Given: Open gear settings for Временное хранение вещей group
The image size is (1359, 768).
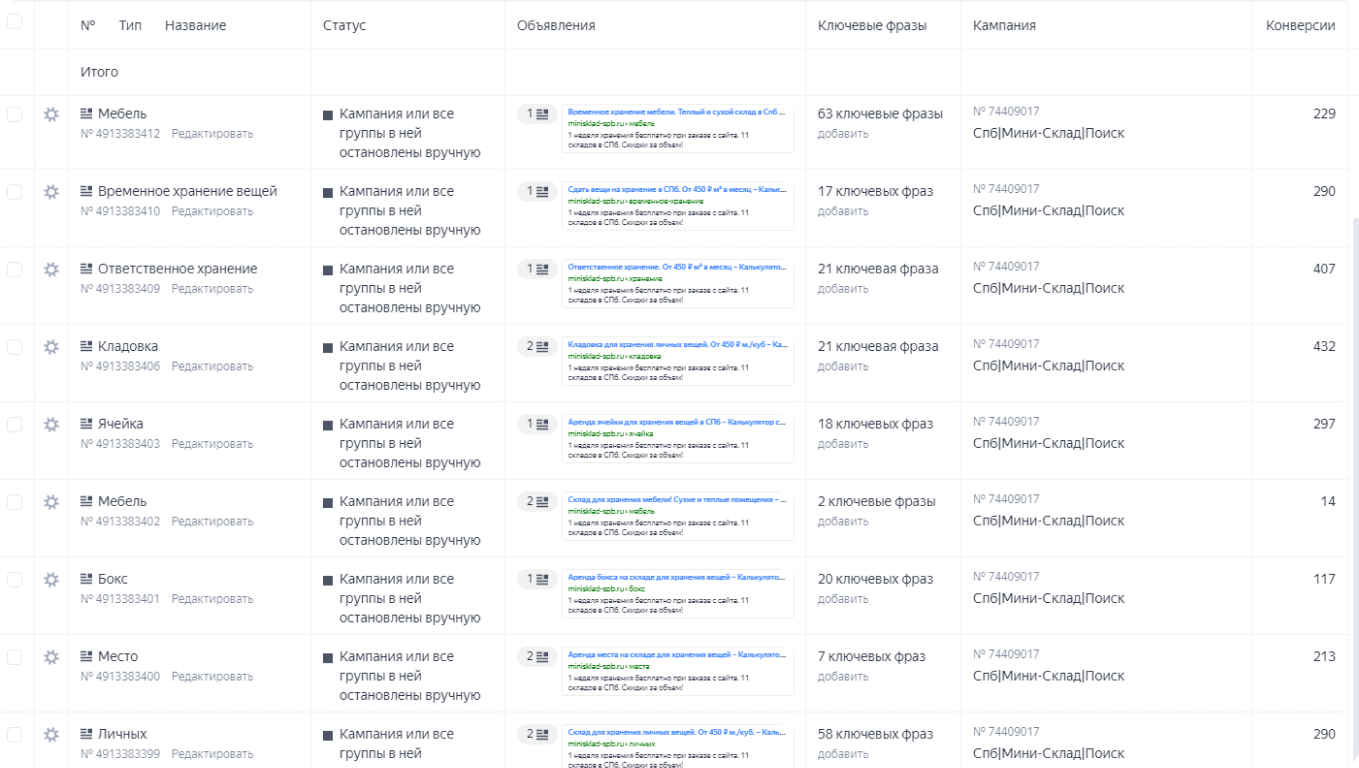Looking at the screenshot, I should click(x=51, y=192).
